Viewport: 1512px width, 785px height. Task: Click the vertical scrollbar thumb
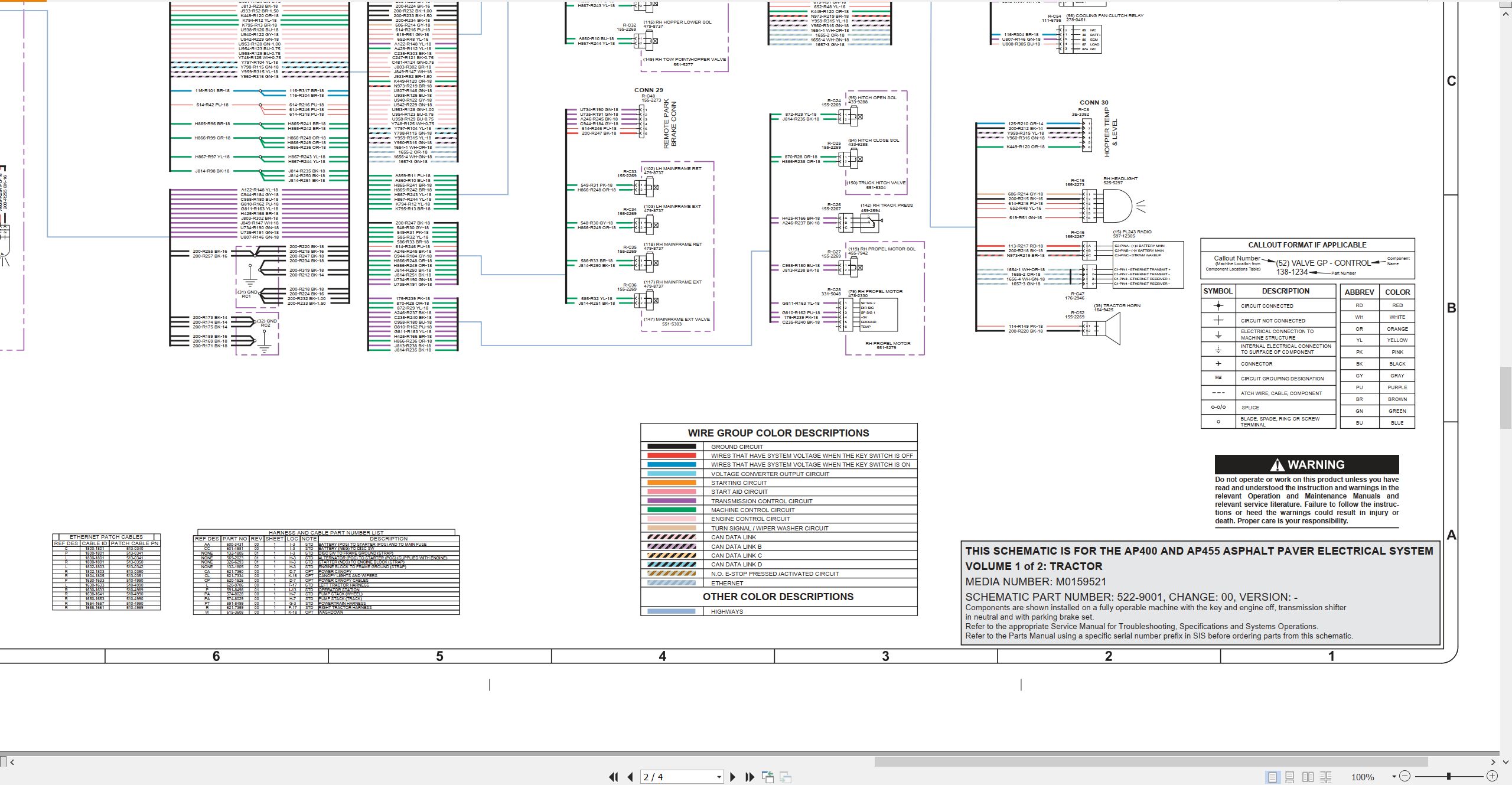(1506, 398)
